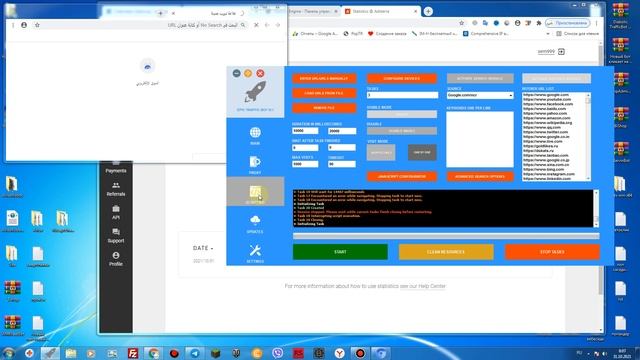Select https://www.youtube.com in referrer list
This screenshot has width=640, height=360.
click(547, 99)
